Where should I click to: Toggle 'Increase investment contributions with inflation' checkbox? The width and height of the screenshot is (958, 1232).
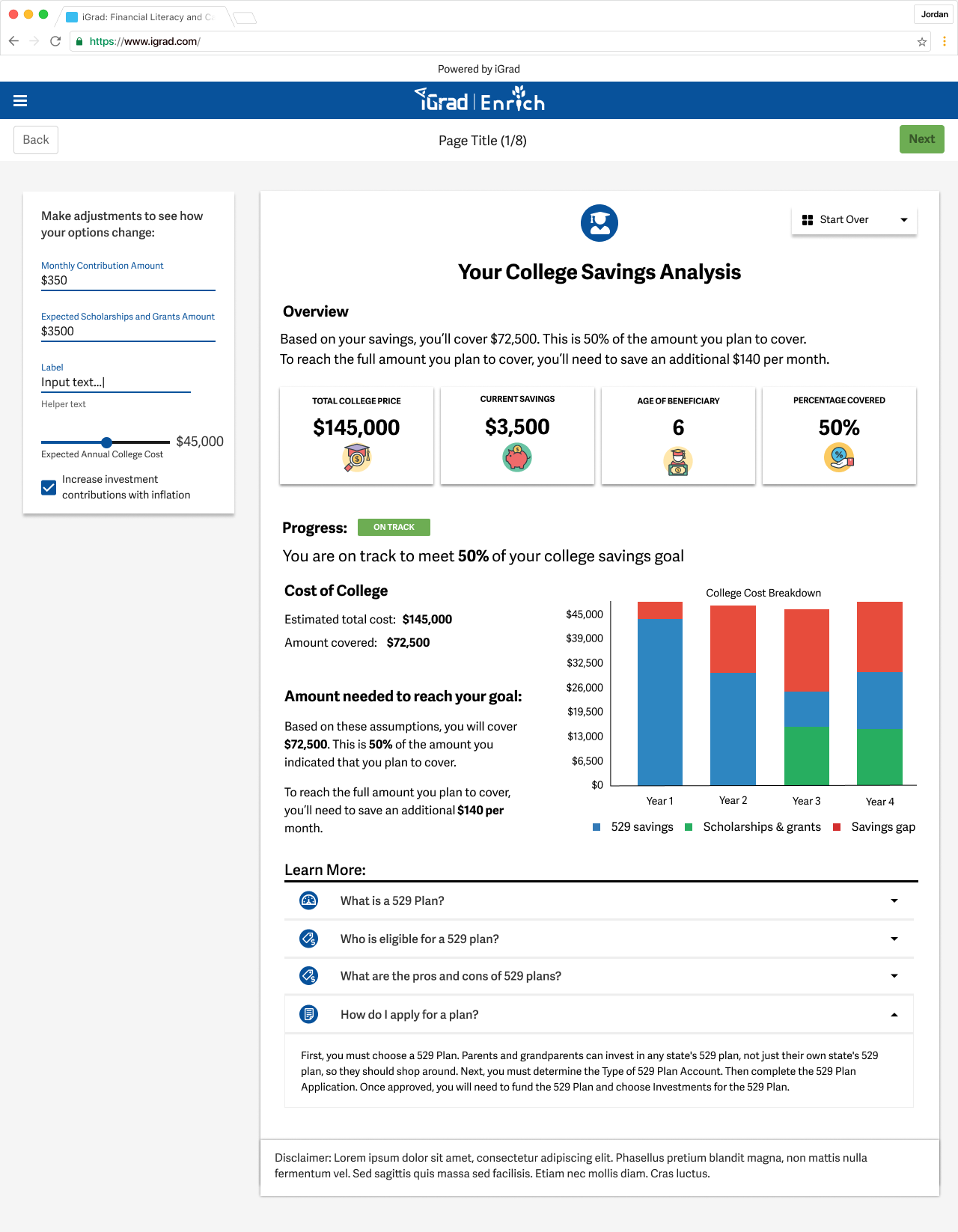[x=49, y=487]
